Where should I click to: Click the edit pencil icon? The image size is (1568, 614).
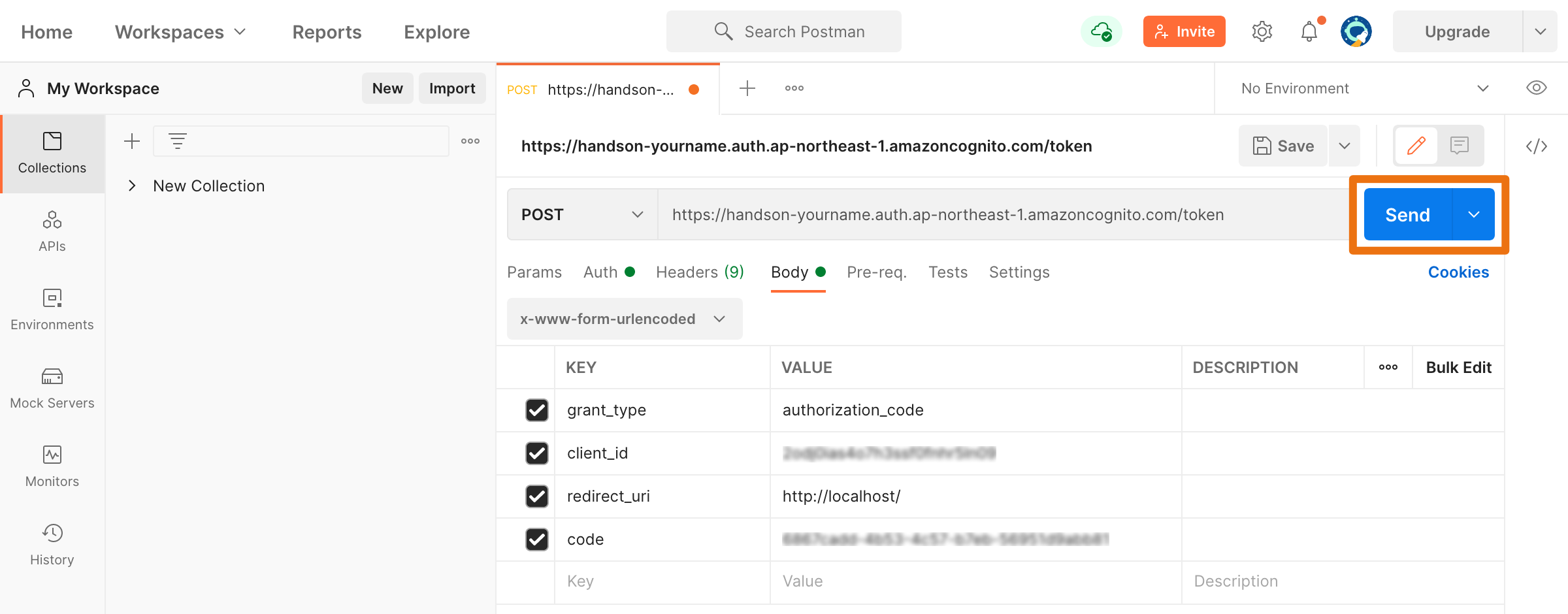click(x=1416, y=146)
